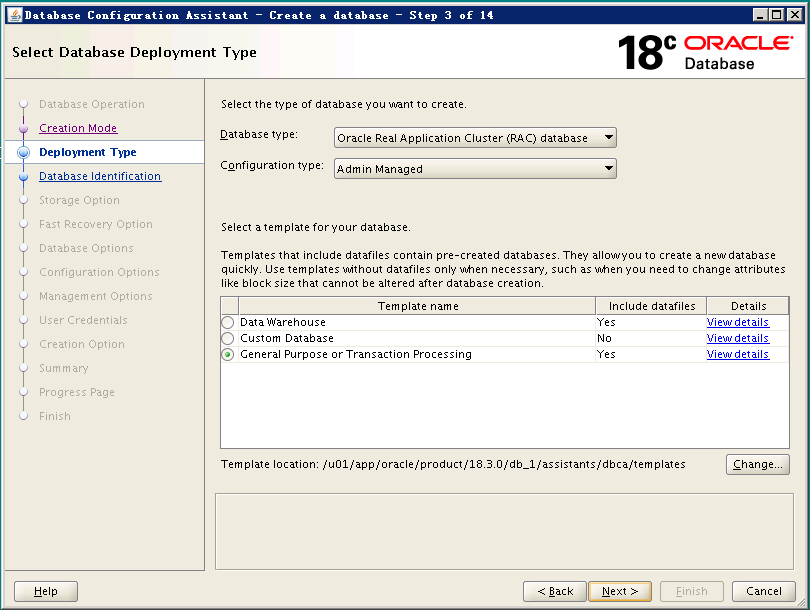
Task: Open the Configuration type dropdown
Action: (x=475, y=169)
